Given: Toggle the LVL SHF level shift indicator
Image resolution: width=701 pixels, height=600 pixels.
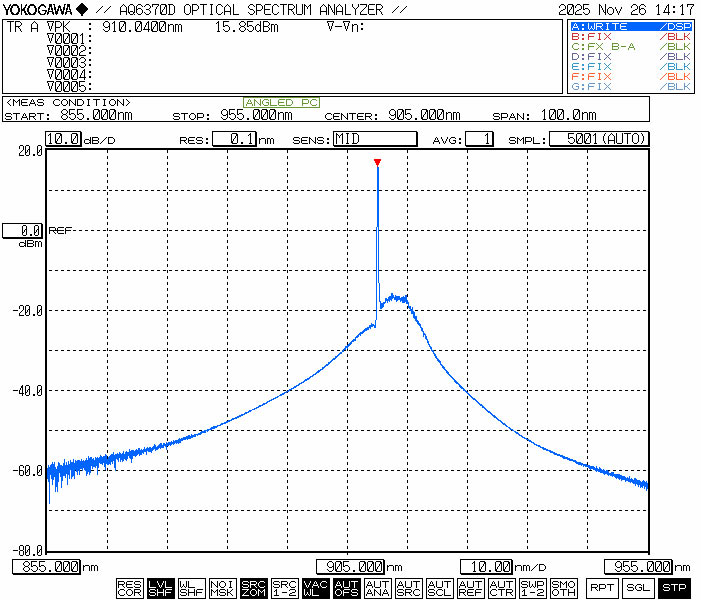Looking at the screenshot, I should pyautogui.click(x=160, y=588).
